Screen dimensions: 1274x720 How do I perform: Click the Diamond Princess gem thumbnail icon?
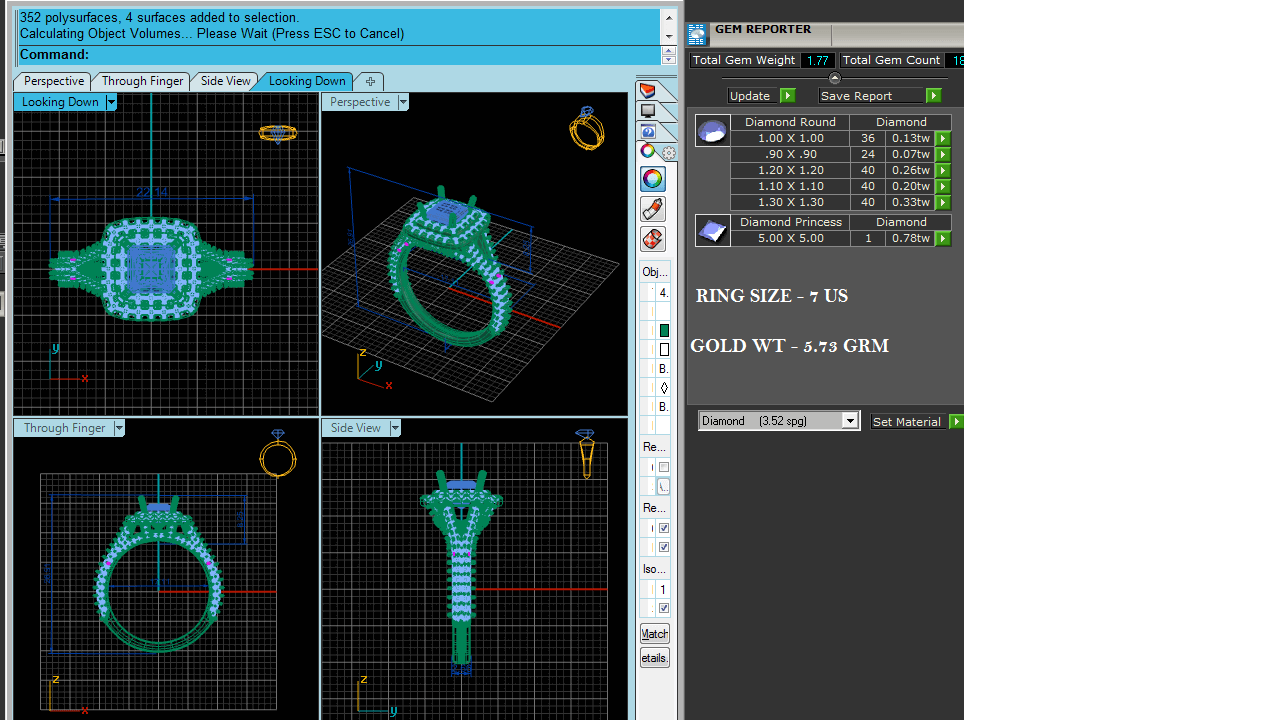point(712,231)
